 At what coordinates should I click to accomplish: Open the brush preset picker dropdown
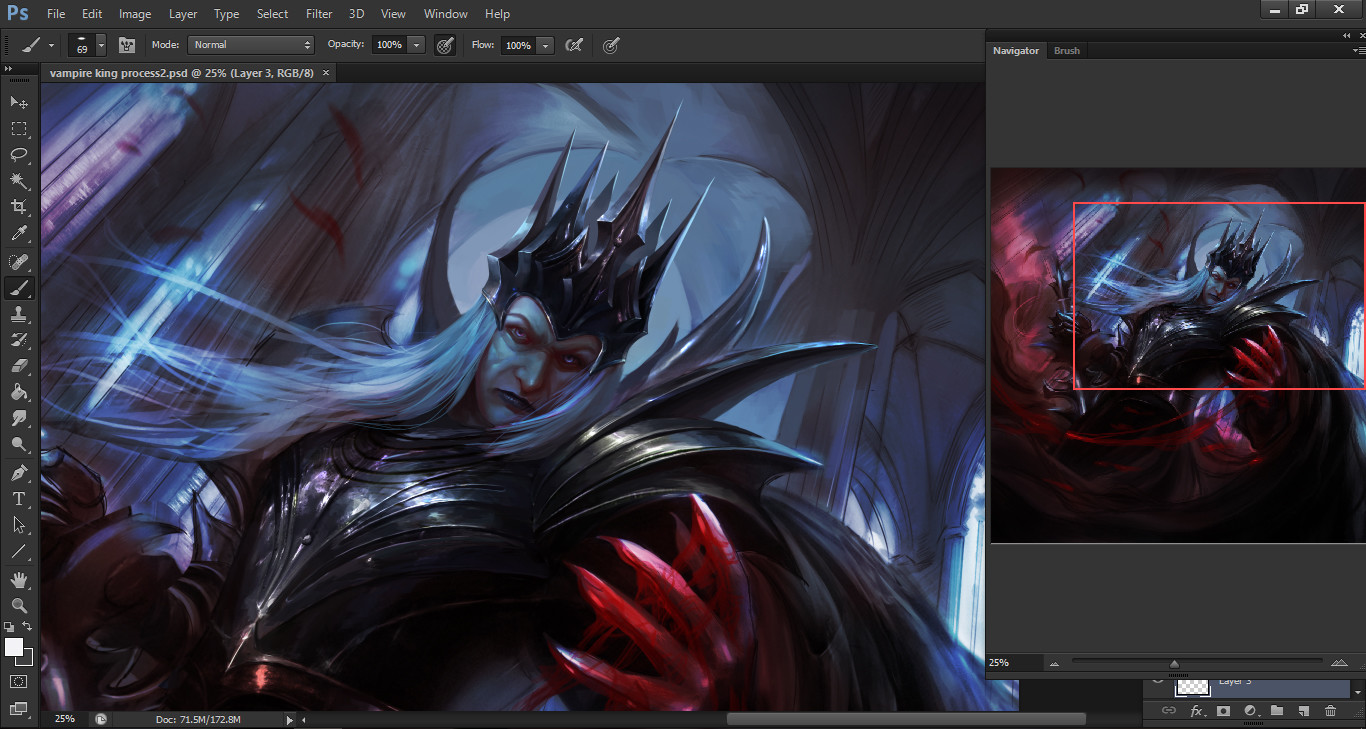(101, 45)
